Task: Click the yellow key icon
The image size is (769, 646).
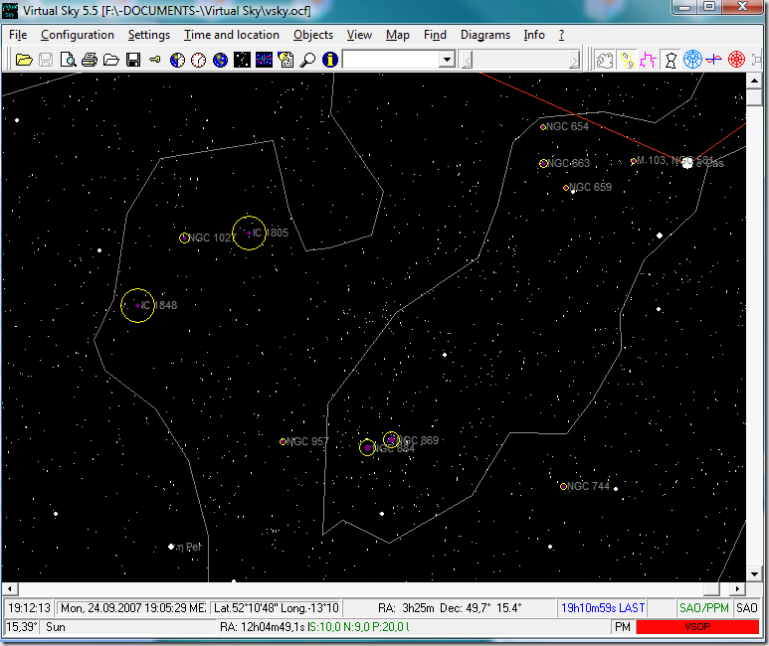Action: pos(155,60)
